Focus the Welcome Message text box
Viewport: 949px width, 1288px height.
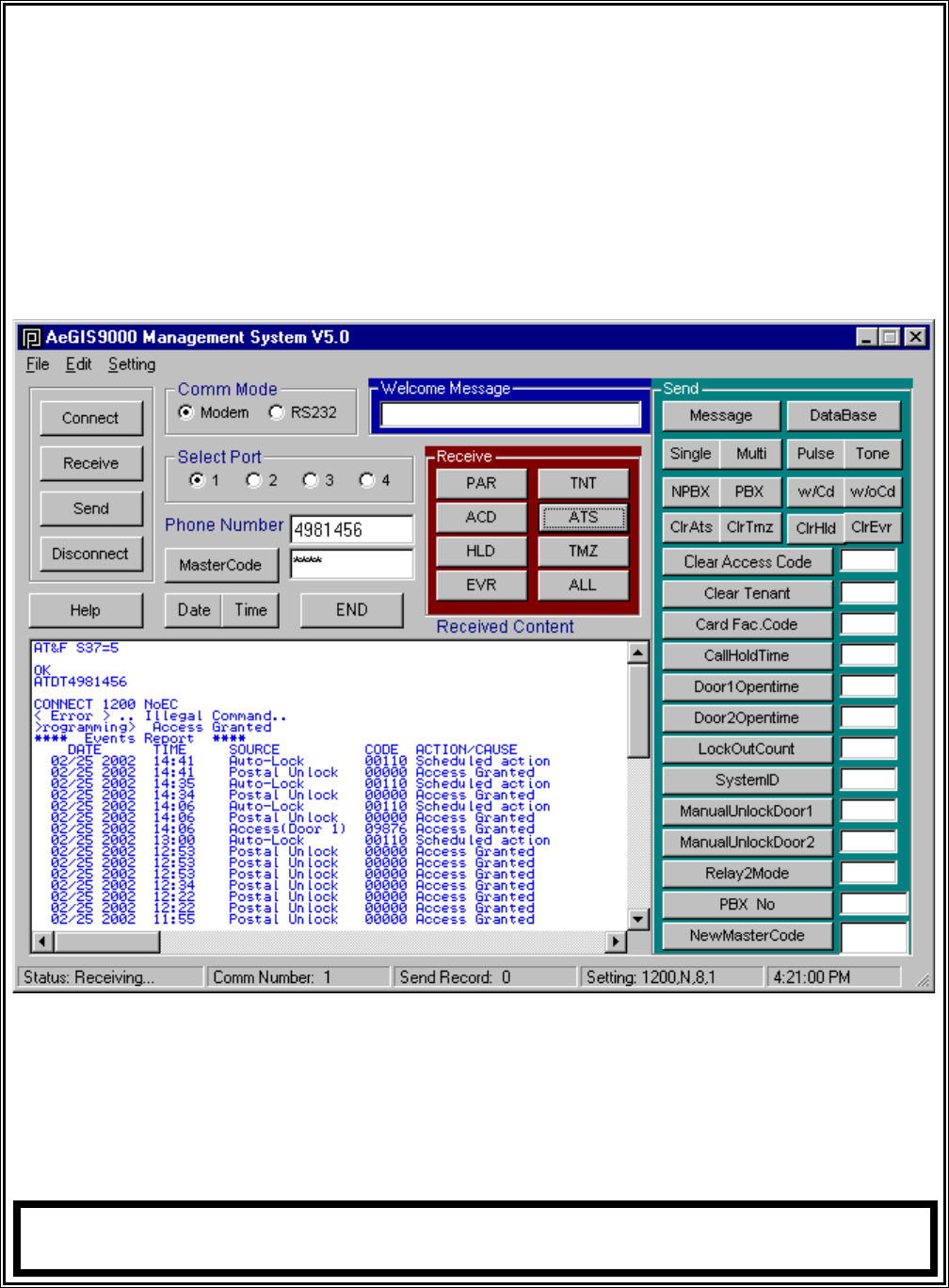click(510, 415)
